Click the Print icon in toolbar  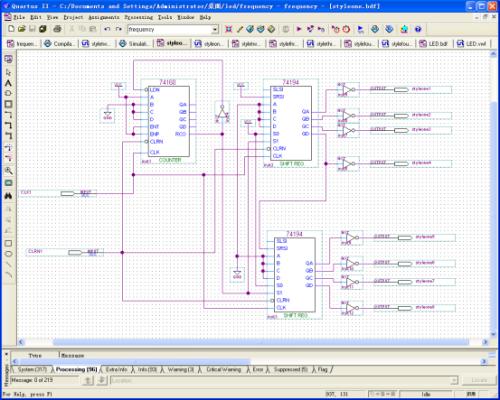57,29
